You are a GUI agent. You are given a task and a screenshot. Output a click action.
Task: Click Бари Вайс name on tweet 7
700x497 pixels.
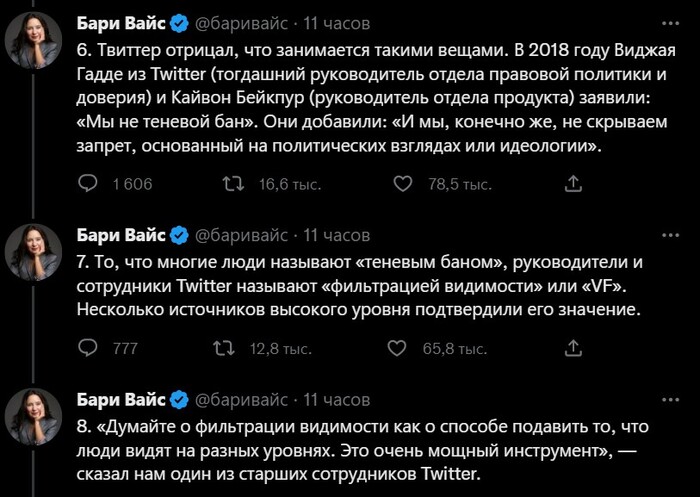(120, 235)
